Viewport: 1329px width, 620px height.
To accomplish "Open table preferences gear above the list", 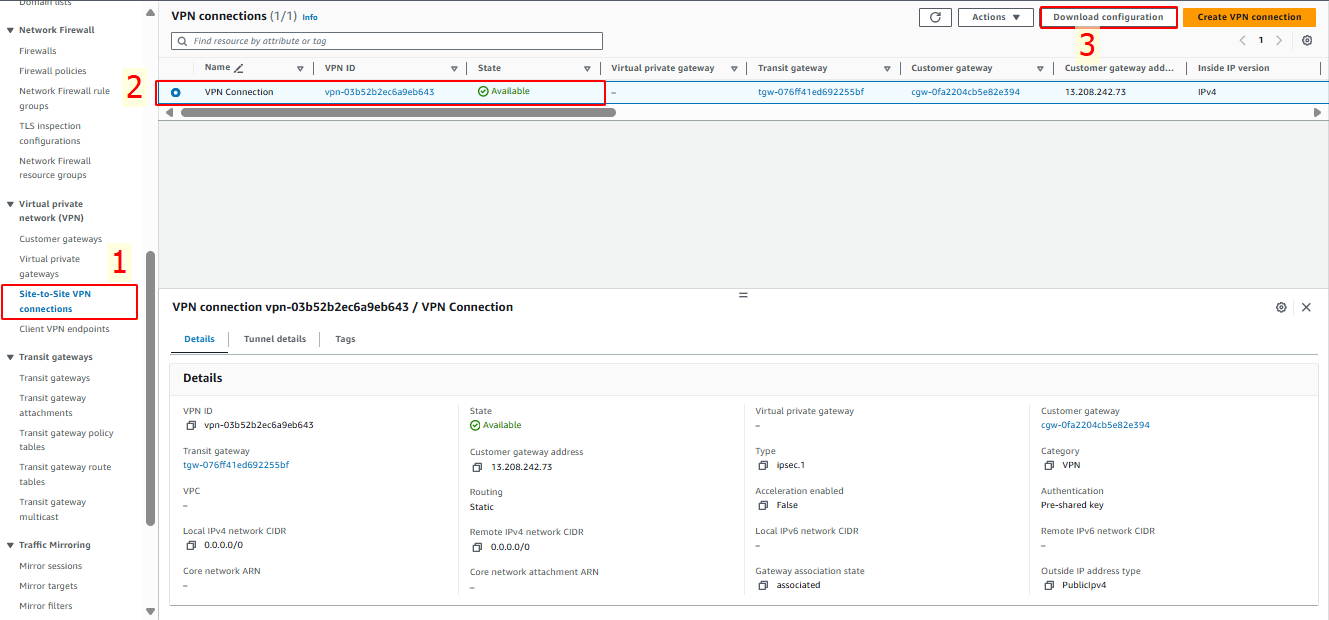I will click(x=1307, y=40).
